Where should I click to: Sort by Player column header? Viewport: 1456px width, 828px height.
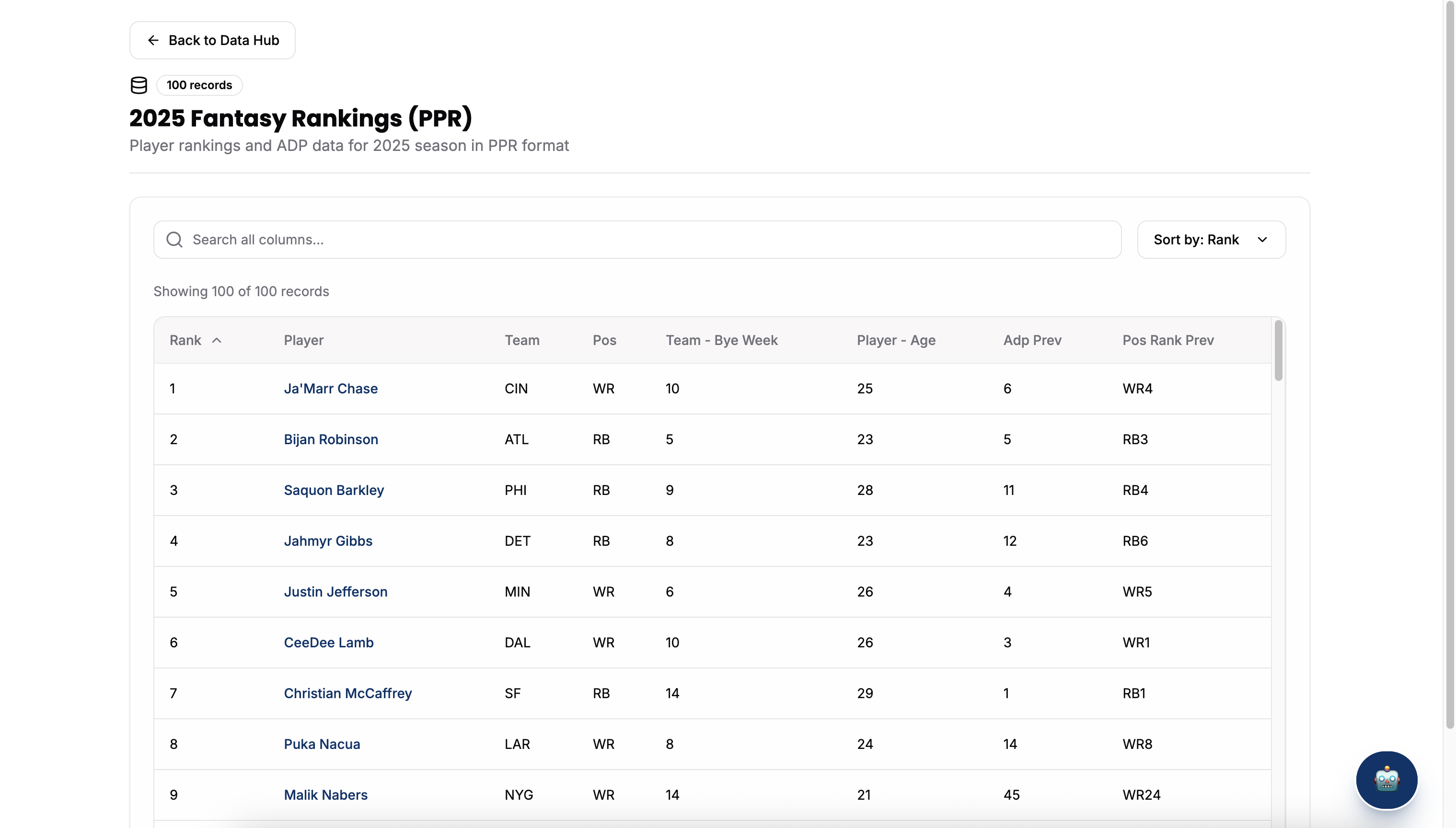304,340
